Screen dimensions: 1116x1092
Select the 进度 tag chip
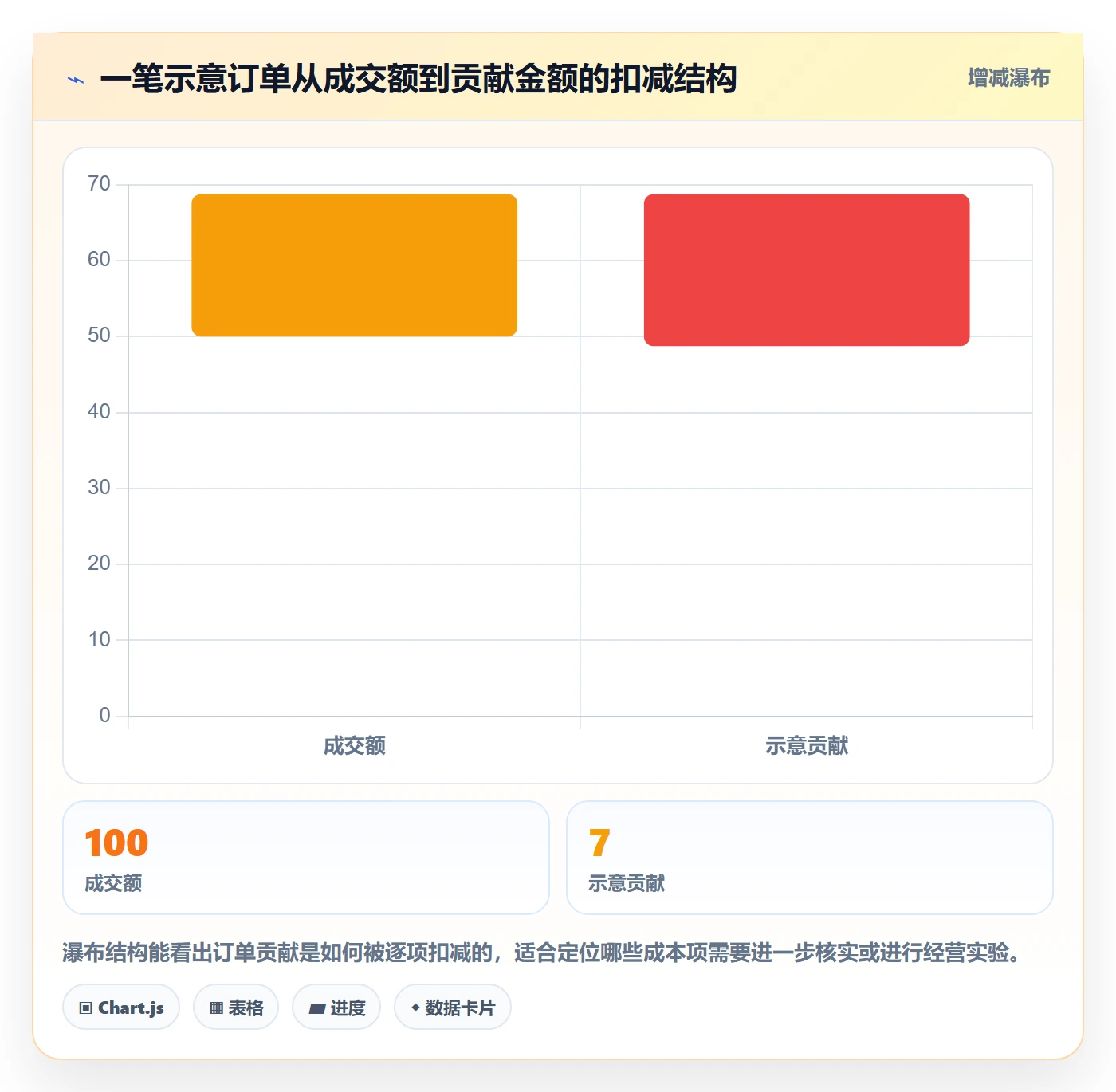pyautogui.click(x=336, y=1008)
